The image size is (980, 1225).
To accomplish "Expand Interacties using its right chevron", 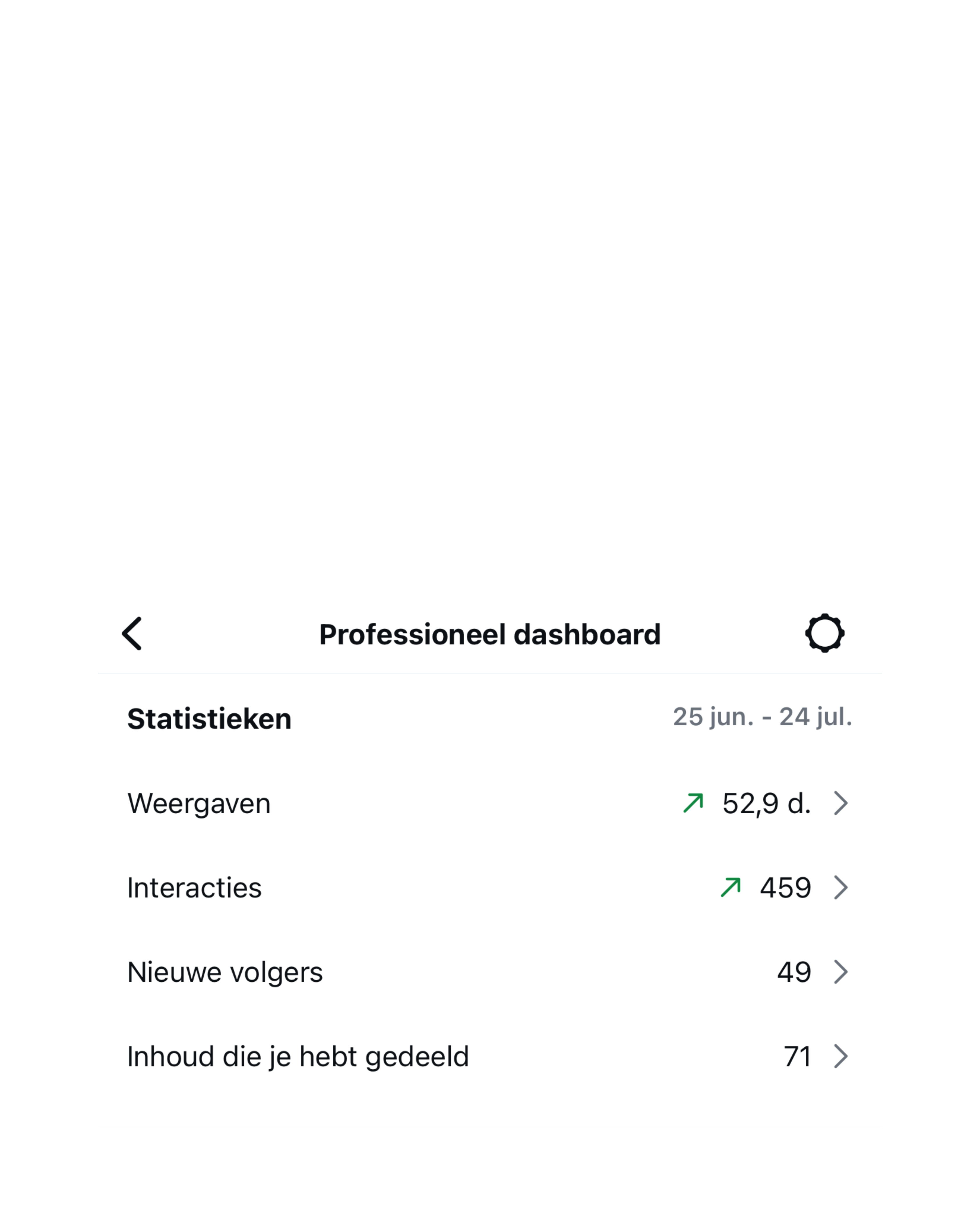I will 841,888.
